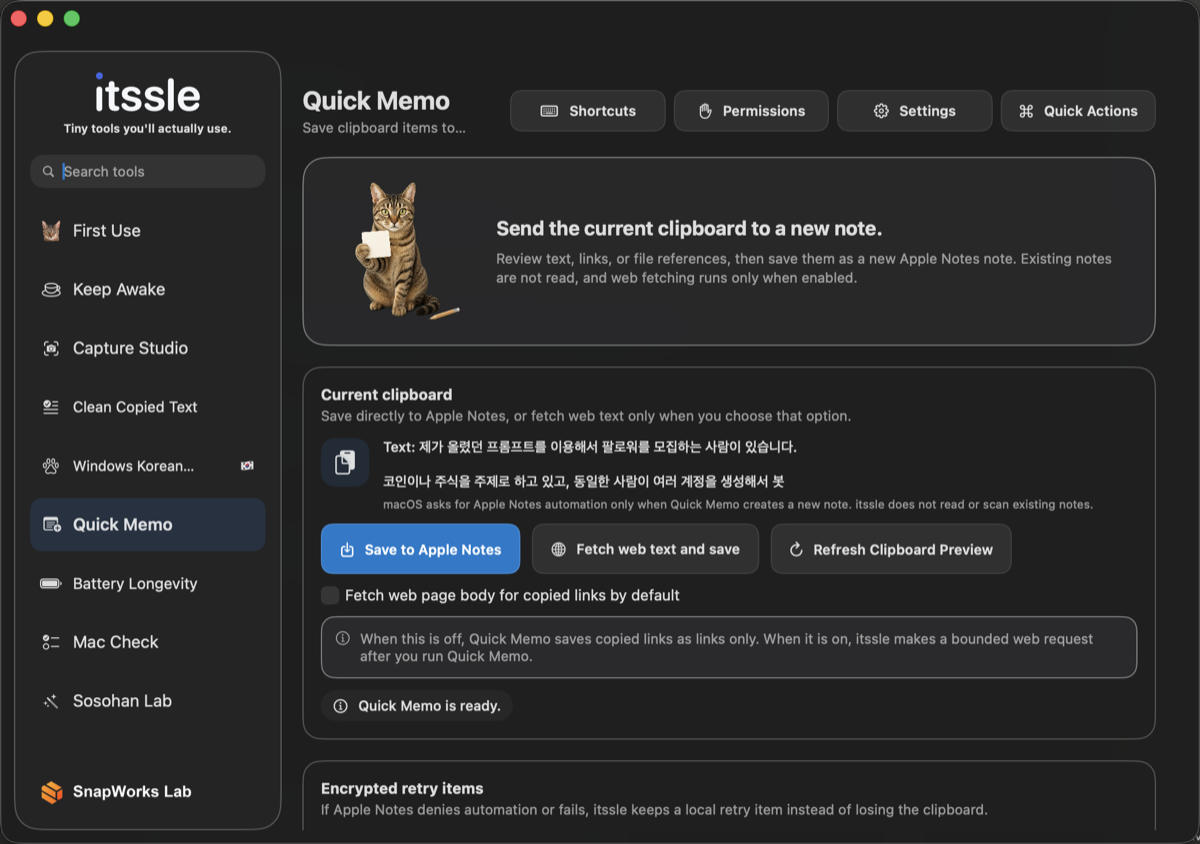Click the Clean Copied Text icon

[51, 407]
